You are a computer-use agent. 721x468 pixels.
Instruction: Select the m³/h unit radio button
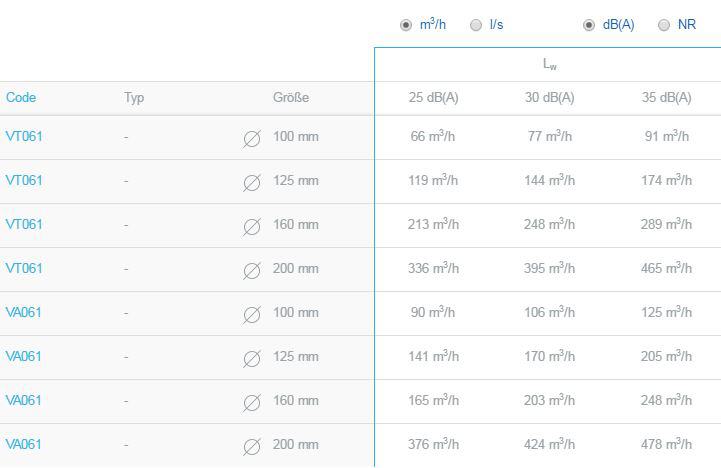406,25
